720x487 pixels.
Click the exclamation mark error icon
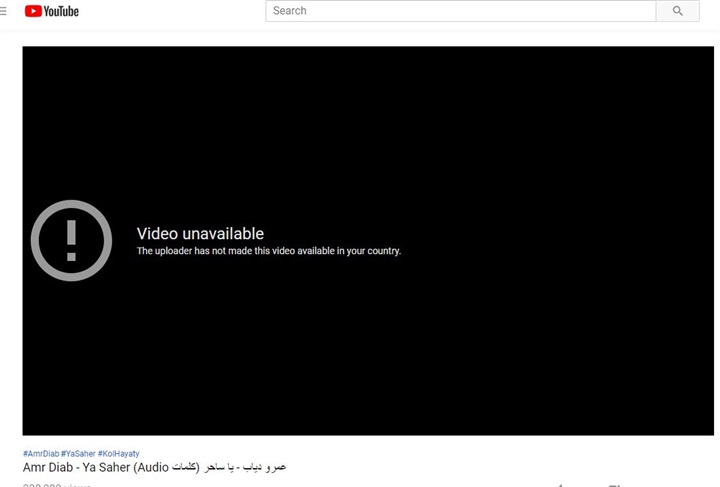click(x=71, y=240)
